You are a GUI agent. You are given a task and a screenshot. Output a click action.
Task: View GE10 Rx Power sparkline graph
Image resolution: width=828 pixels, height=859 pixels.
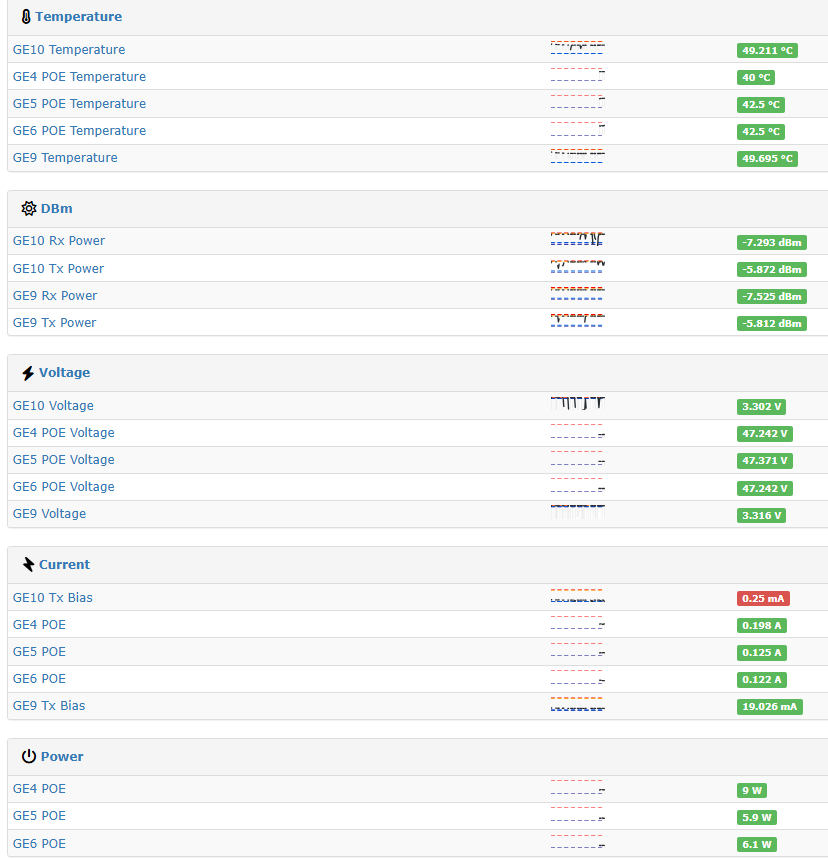[577, 239]
